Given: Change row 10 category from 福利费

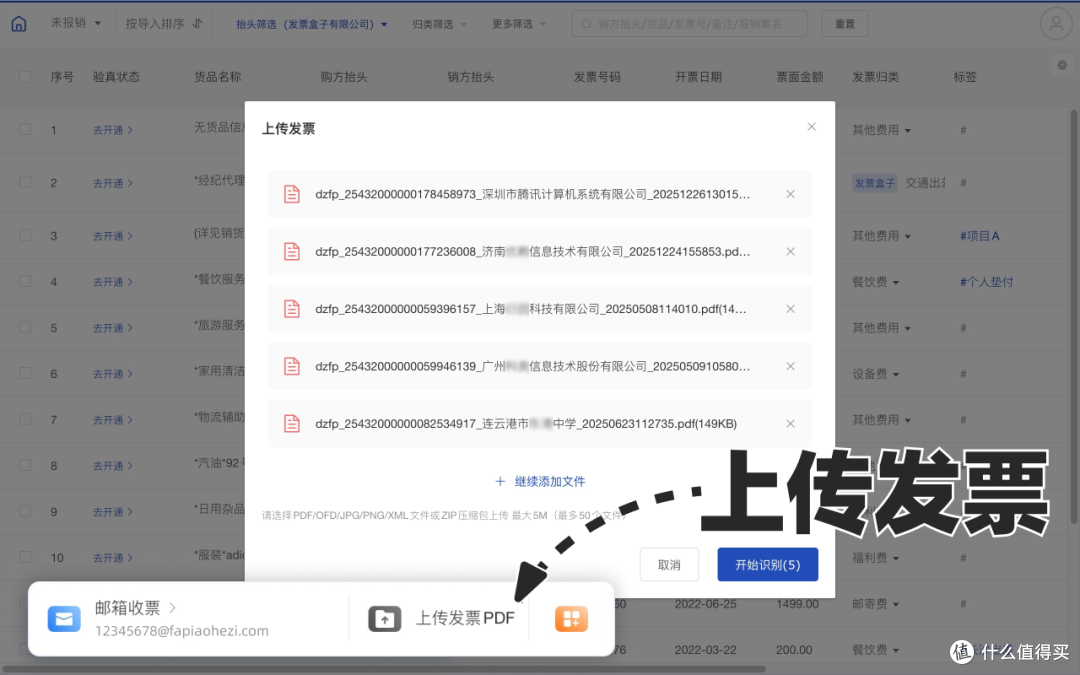Looking at the screenshot, I should (875, 558).
